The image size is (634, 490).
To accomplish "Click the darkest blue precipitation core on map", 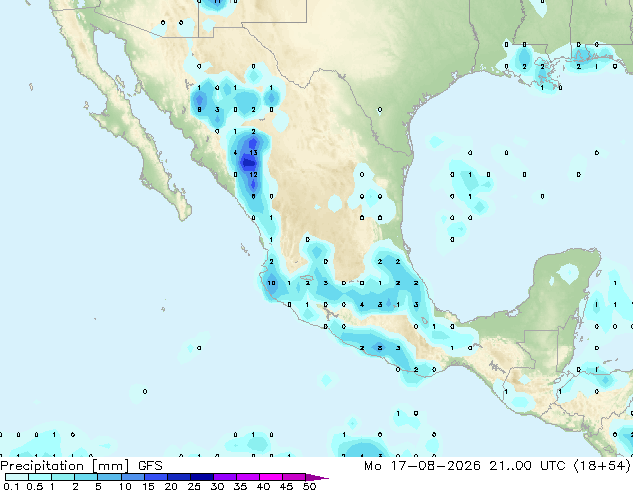I will (x=248, y=163).
